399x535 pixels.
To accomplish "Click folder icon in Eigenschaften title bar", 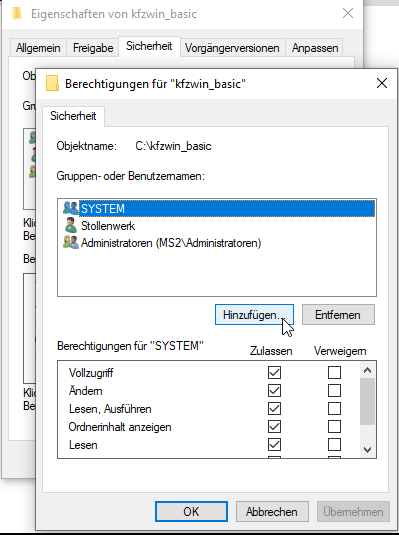I will click(x=17, y=14).
